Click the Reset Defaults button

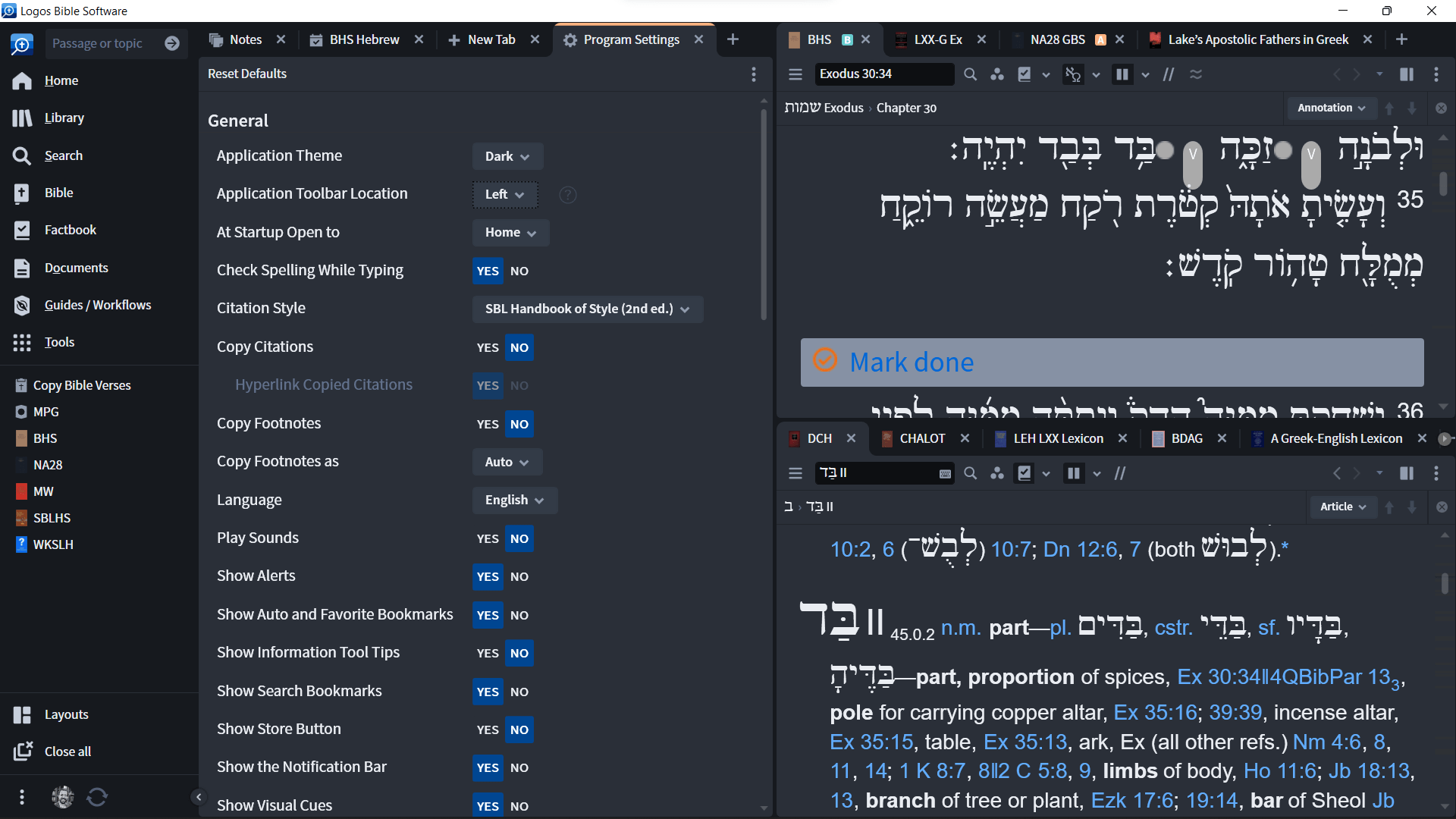pyautogui.click(x=247, y=74)
